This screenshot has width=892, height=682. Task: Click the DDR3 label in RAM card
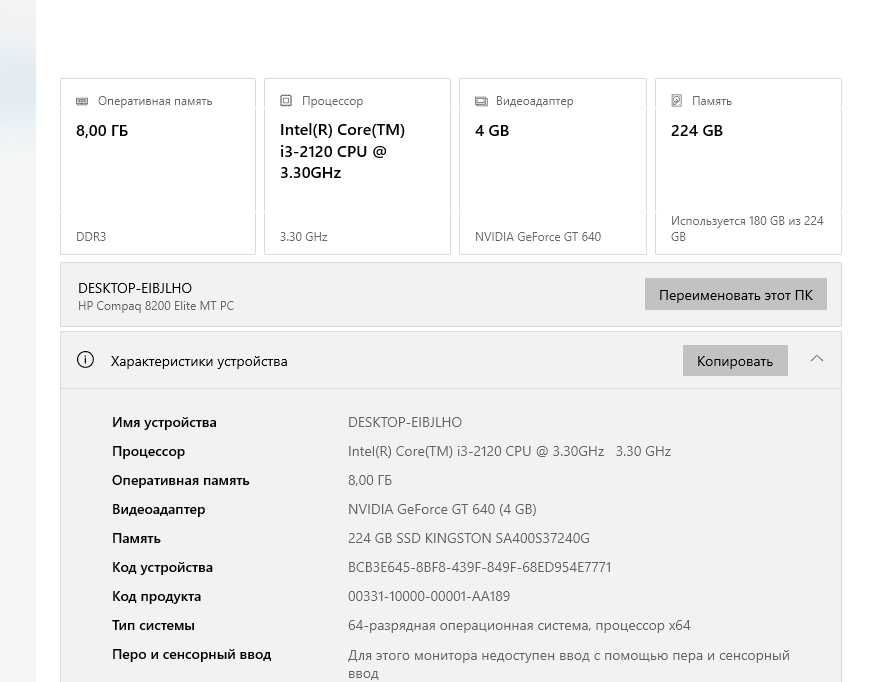click(91, 237)
